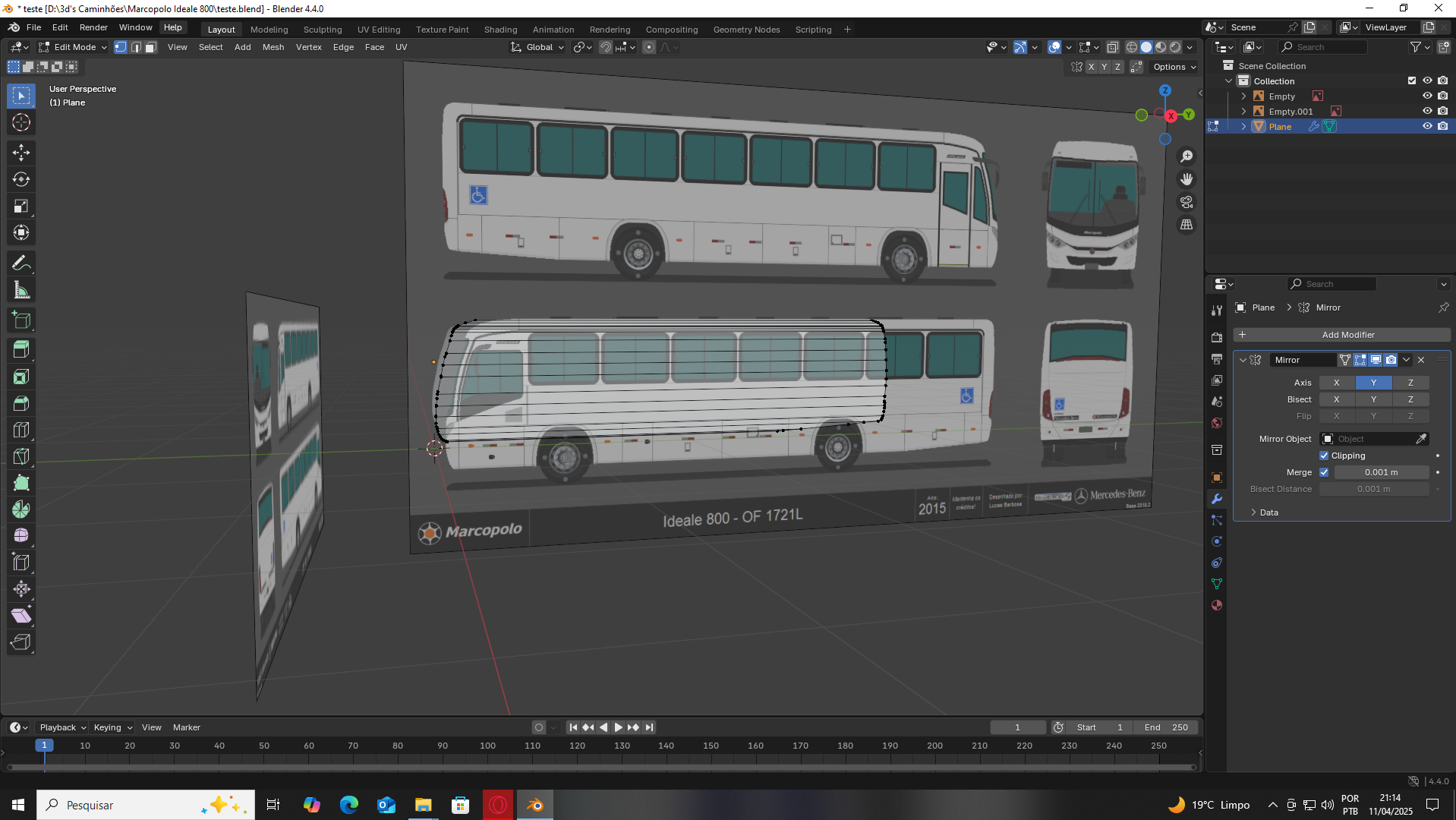Open Global transform orientation dropdown
The height and width of the screenshot is (820, 1456).
tap(537, 47)
